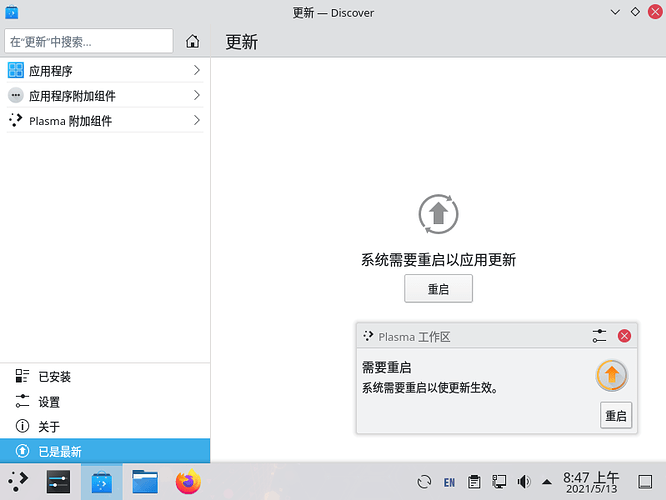Click the orange update arrow in notification
Image resolution: width=666 pixels, height=500 pixels.
[612, 376]
